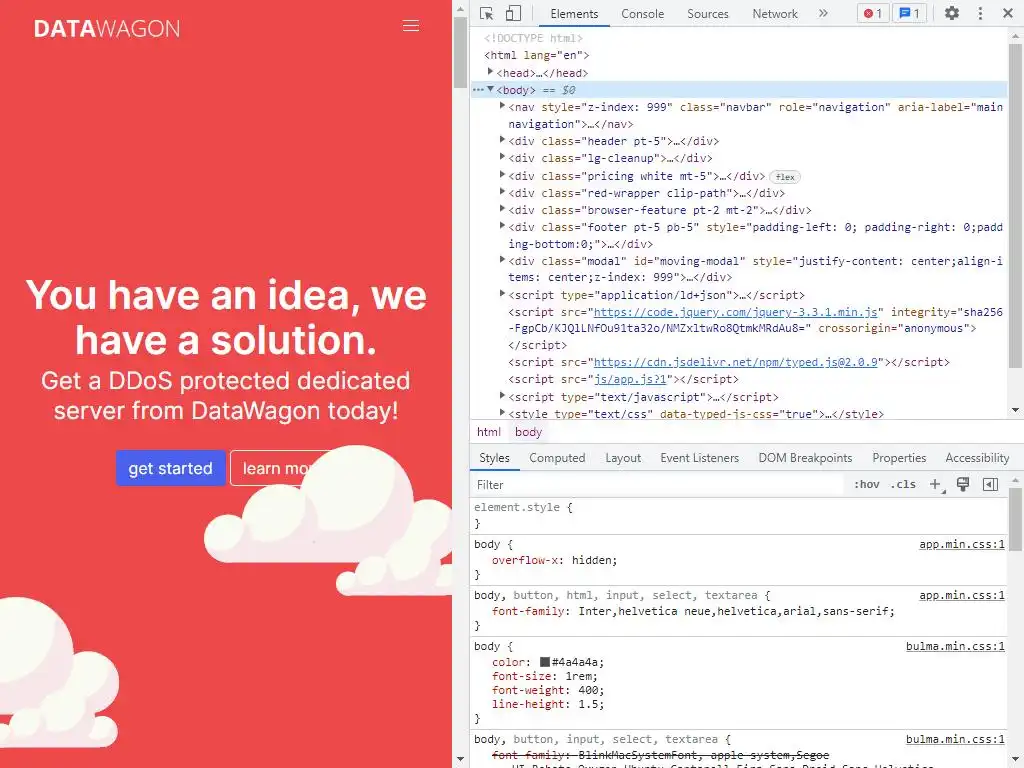
Task: Add new style rule plus icon
Action: (x=936, y=485)
